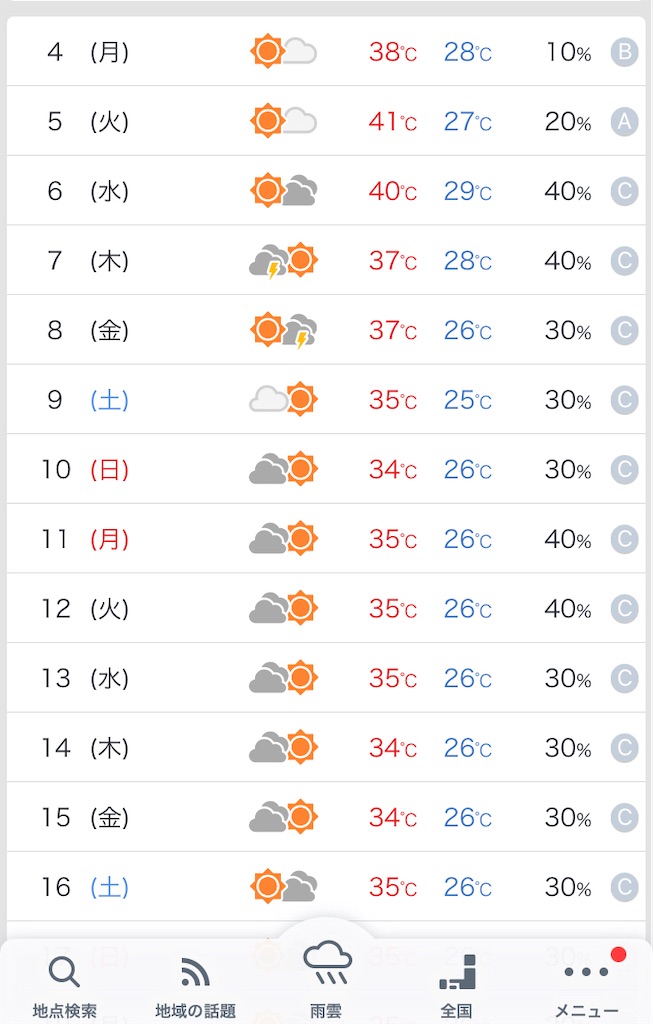
Task: Select the 11 (月) holiday forecast row
Action: pos(326,539)
